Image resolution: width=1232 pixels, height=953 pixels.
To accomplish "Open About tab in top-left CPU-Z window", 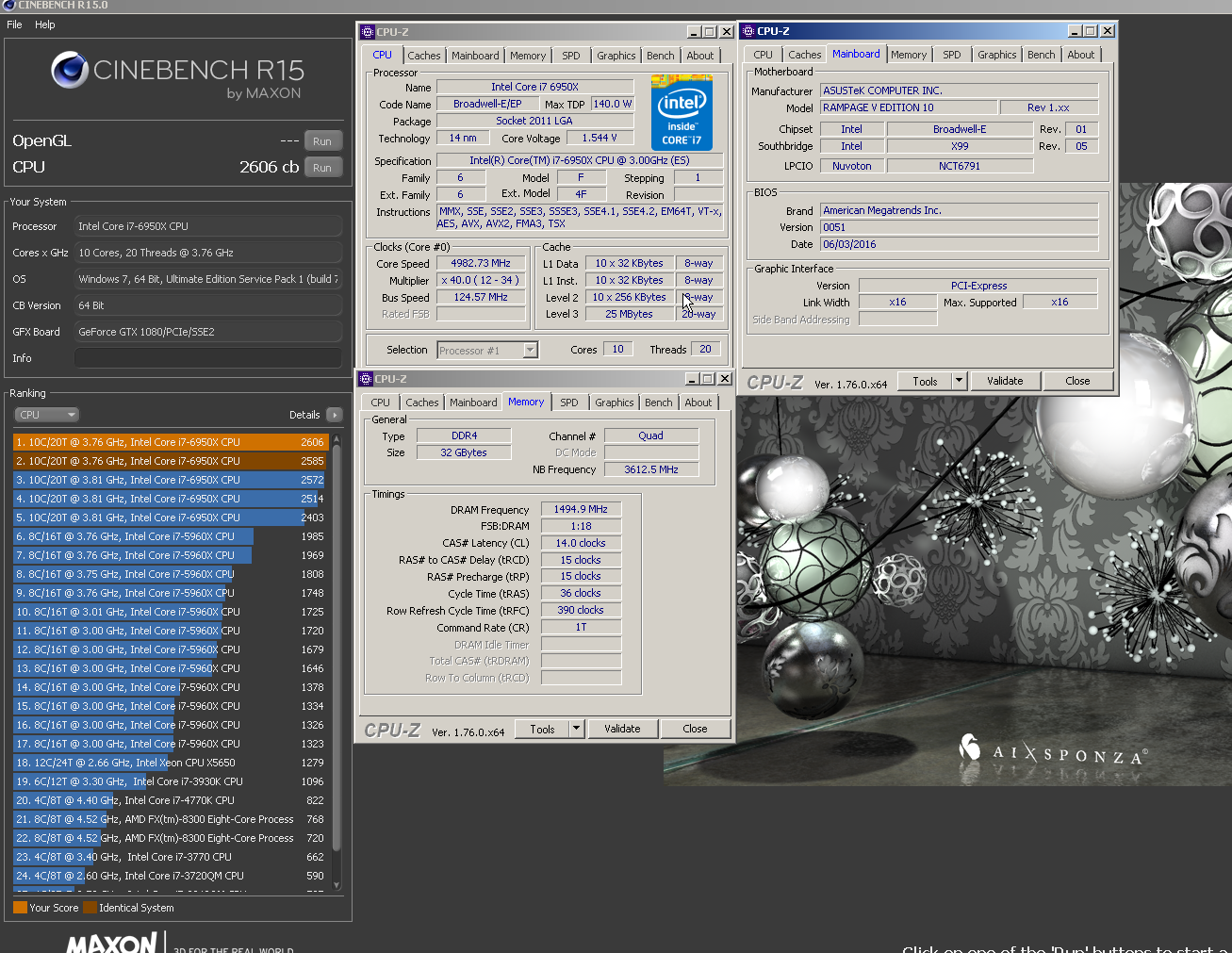I will tap(700, 56).
